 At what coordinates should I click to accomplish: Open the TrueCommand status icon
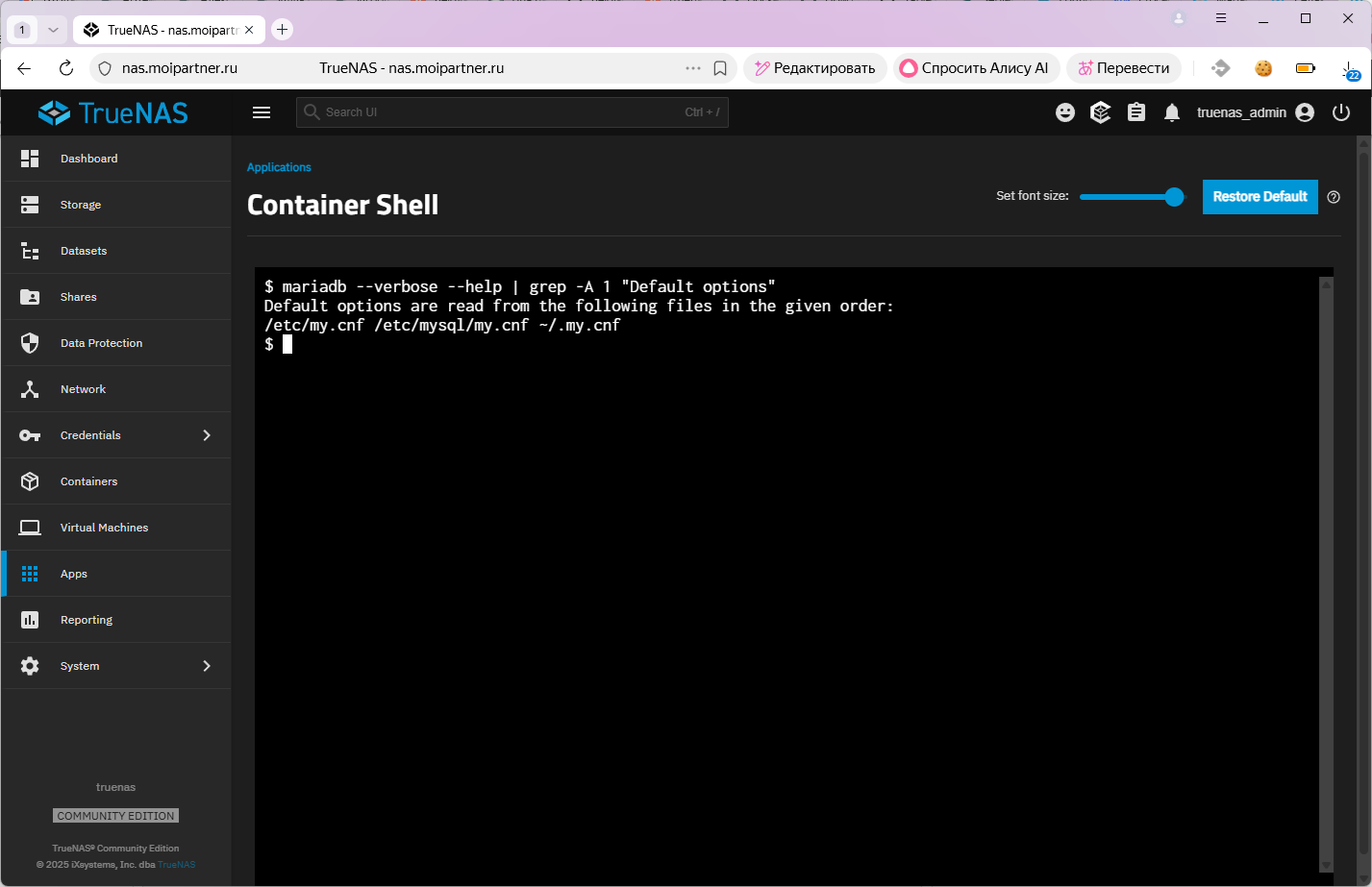1101,112
